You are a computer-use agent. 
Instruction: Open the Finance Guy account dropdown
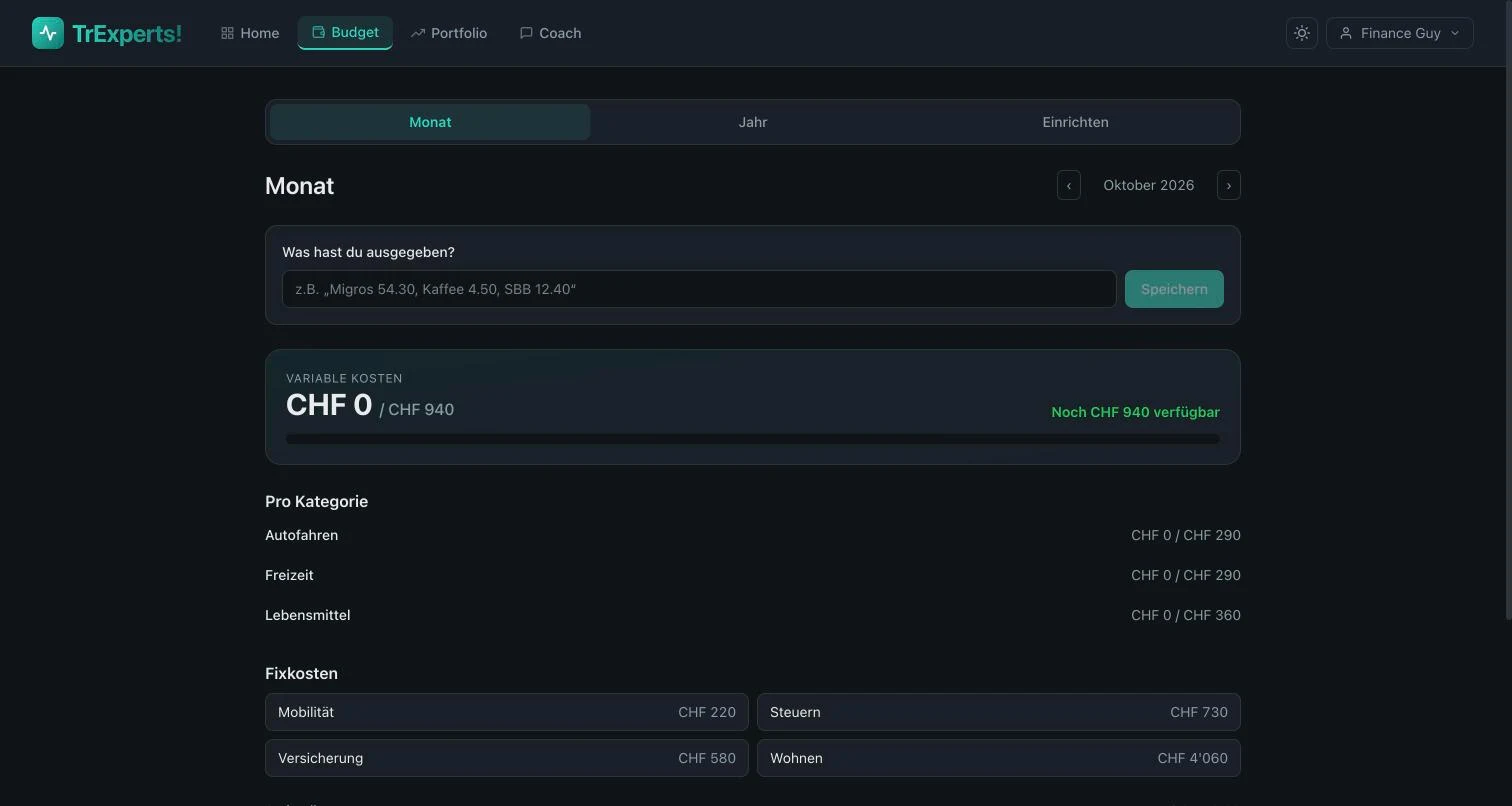click(1399, 33)
